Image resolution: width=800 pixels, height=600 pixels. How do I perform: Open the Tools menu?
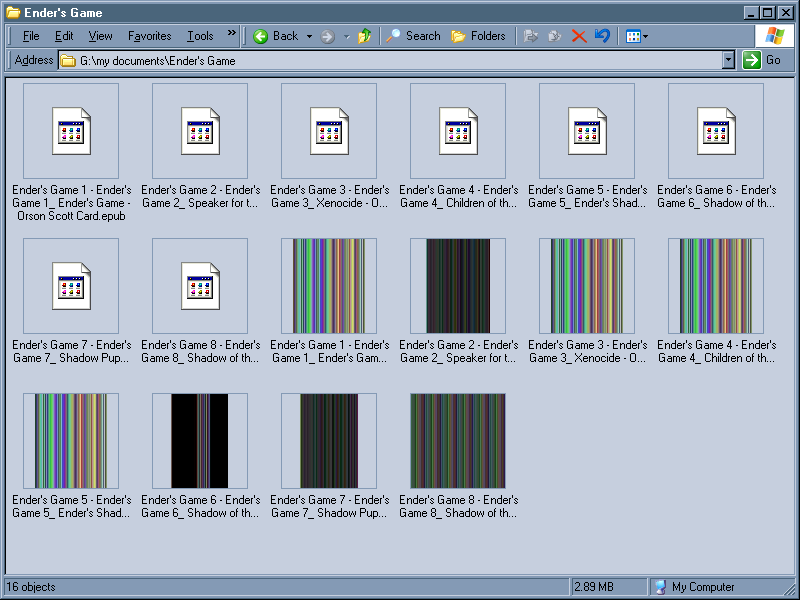pos(200,36)
